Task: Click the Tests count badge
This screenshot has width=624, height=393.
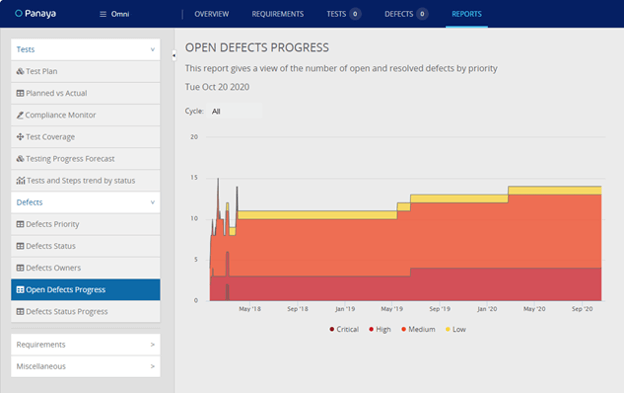Action: click(355, 14)
